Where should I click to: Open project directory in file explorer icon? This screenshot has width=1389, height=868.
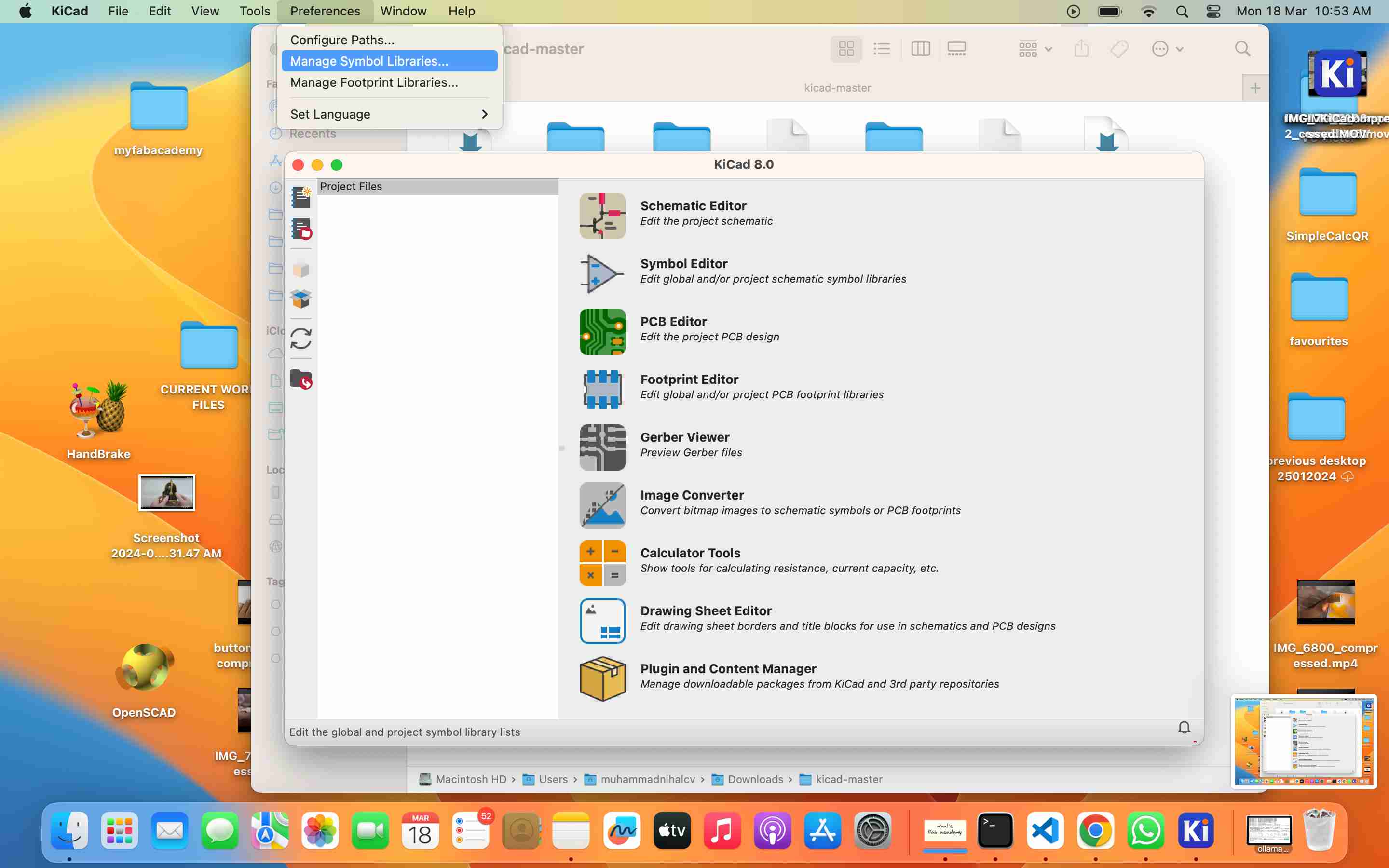click(301, 379)
